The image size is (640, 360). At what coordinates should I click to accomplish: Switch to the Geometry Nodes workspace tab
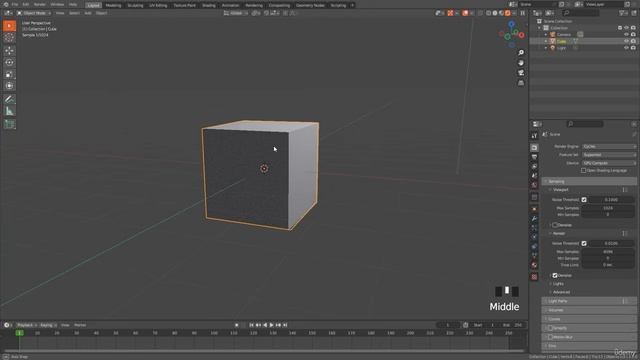pos(310,5)
